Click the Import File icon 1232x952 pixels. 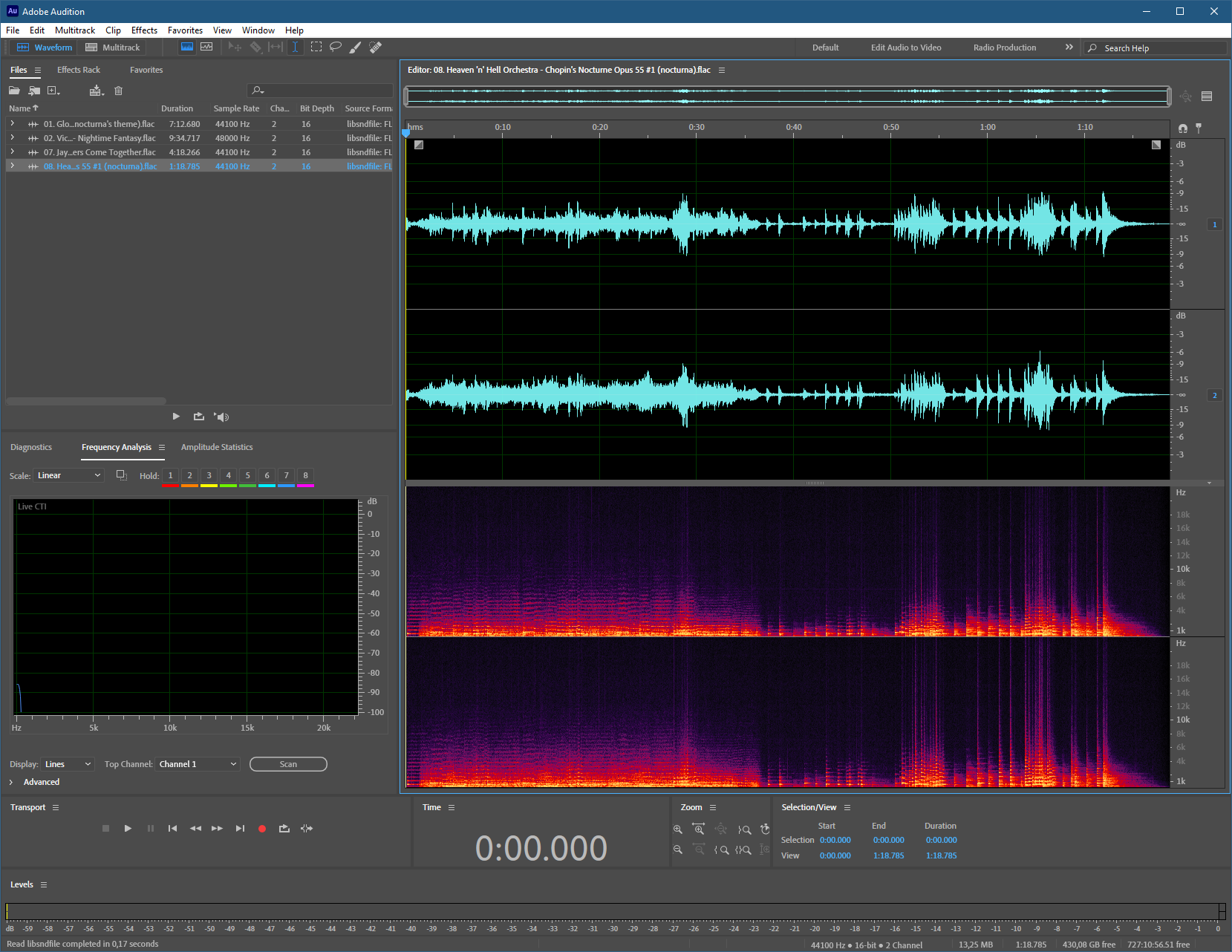(34, 91)
